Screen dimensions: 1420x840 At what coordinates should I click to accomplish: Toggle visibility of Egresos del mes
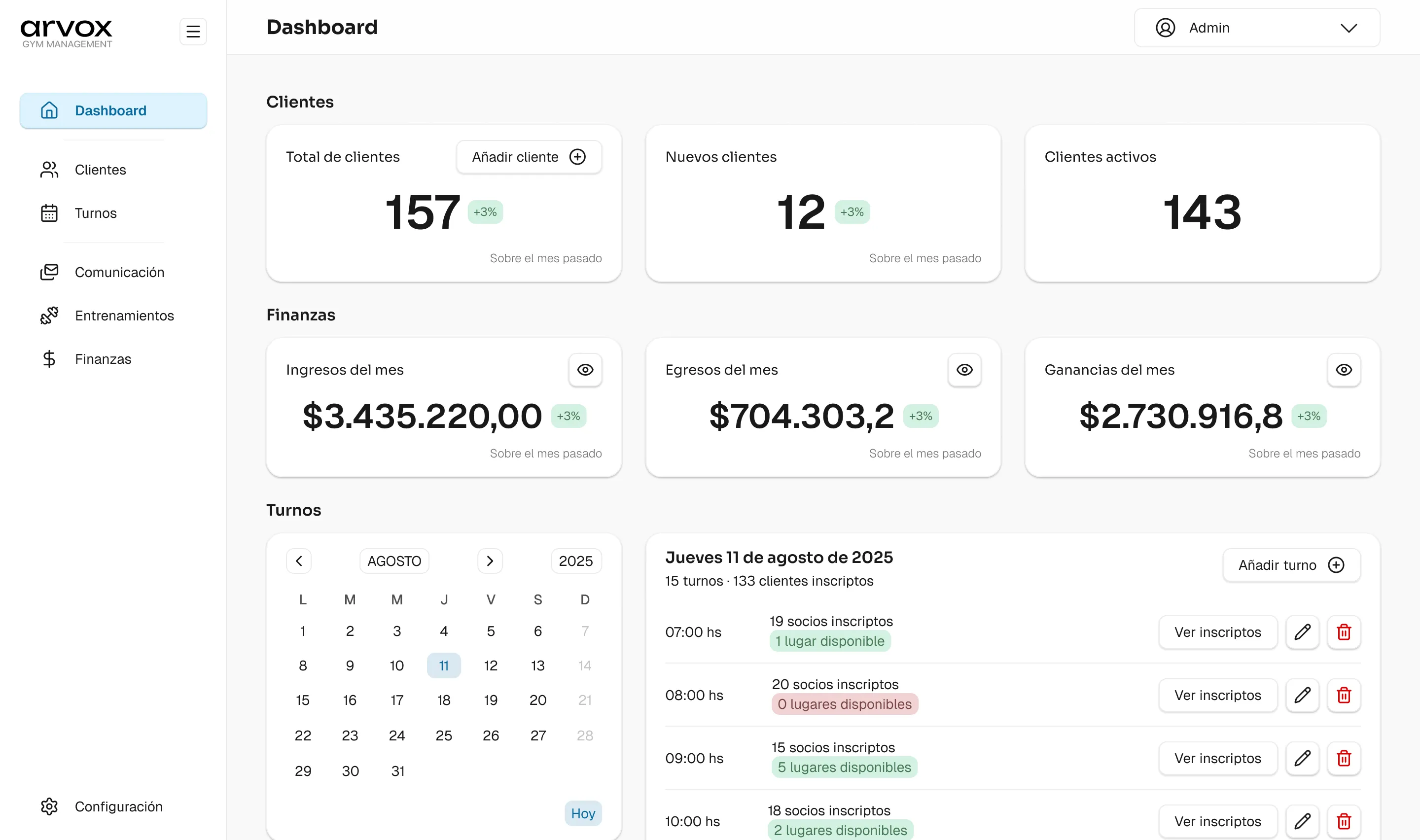pyautogui.click(x=964, y=370)
